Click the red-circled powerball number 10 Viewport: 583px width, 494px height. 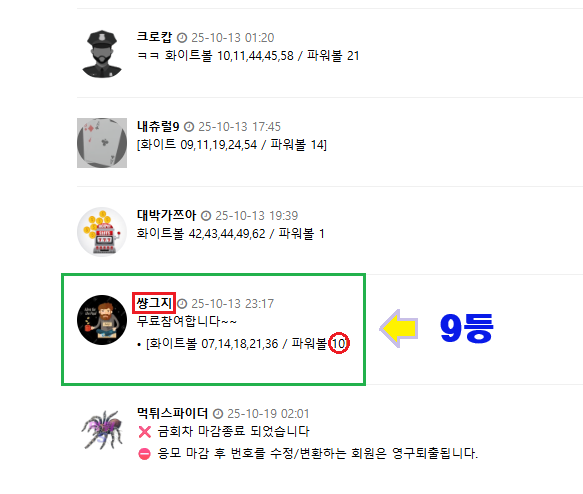tap(339, 343)
